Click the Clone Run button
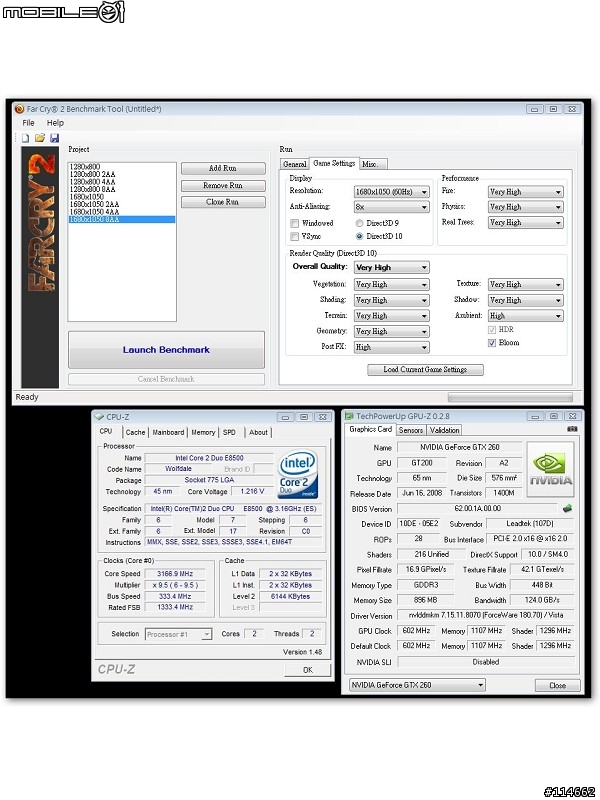The image size is (600, 800). point(223,202)
